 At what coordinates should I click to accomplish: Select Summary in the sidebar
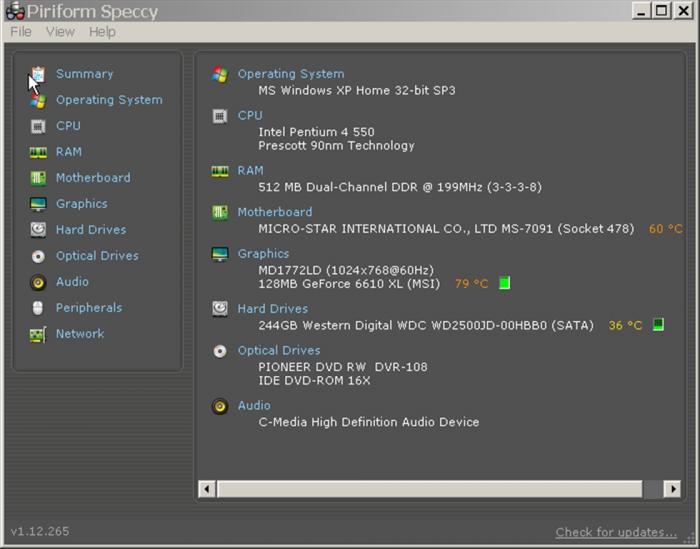click(x=84, y=74)
